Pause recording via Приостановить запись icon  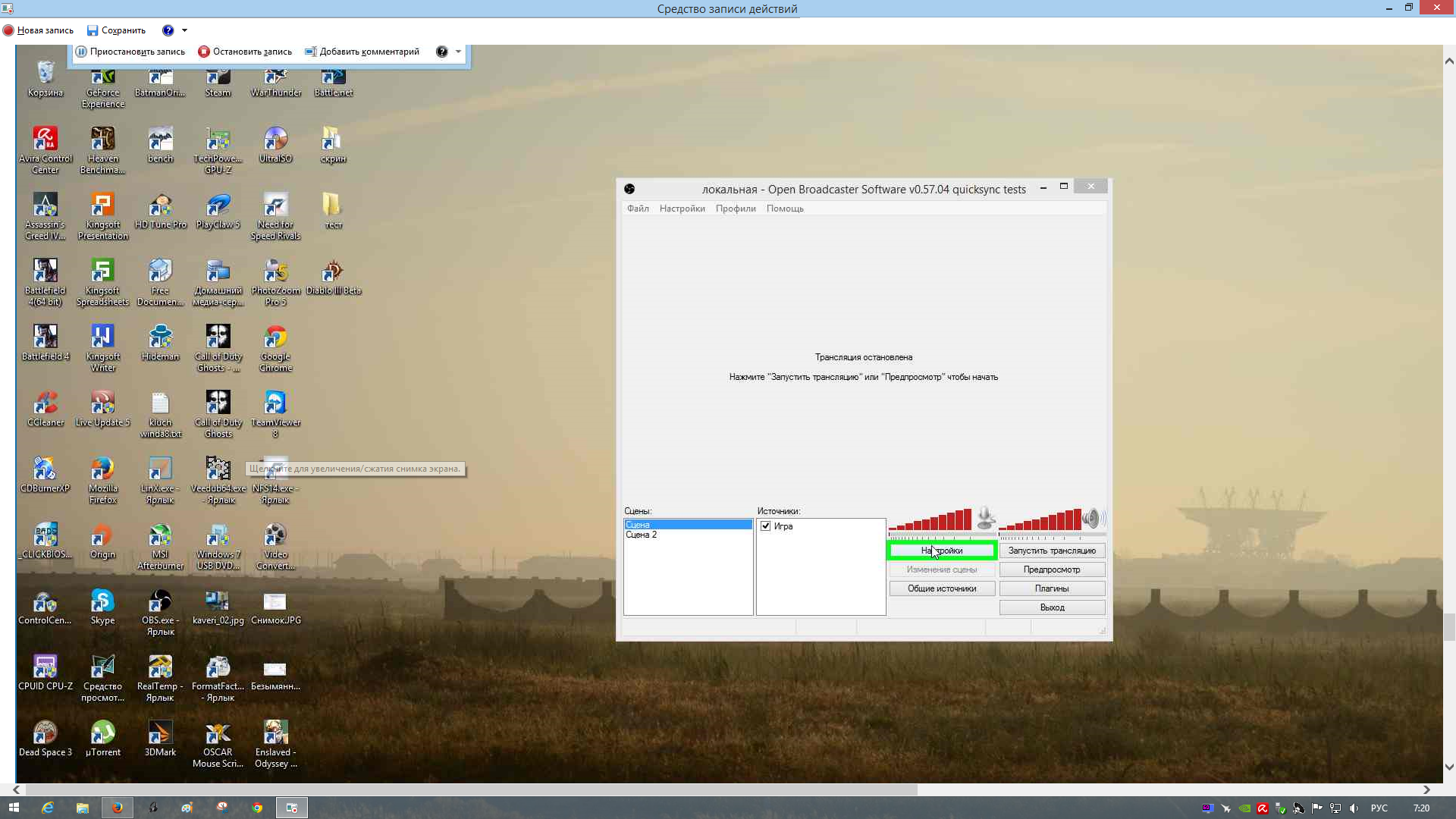[81, 52]
